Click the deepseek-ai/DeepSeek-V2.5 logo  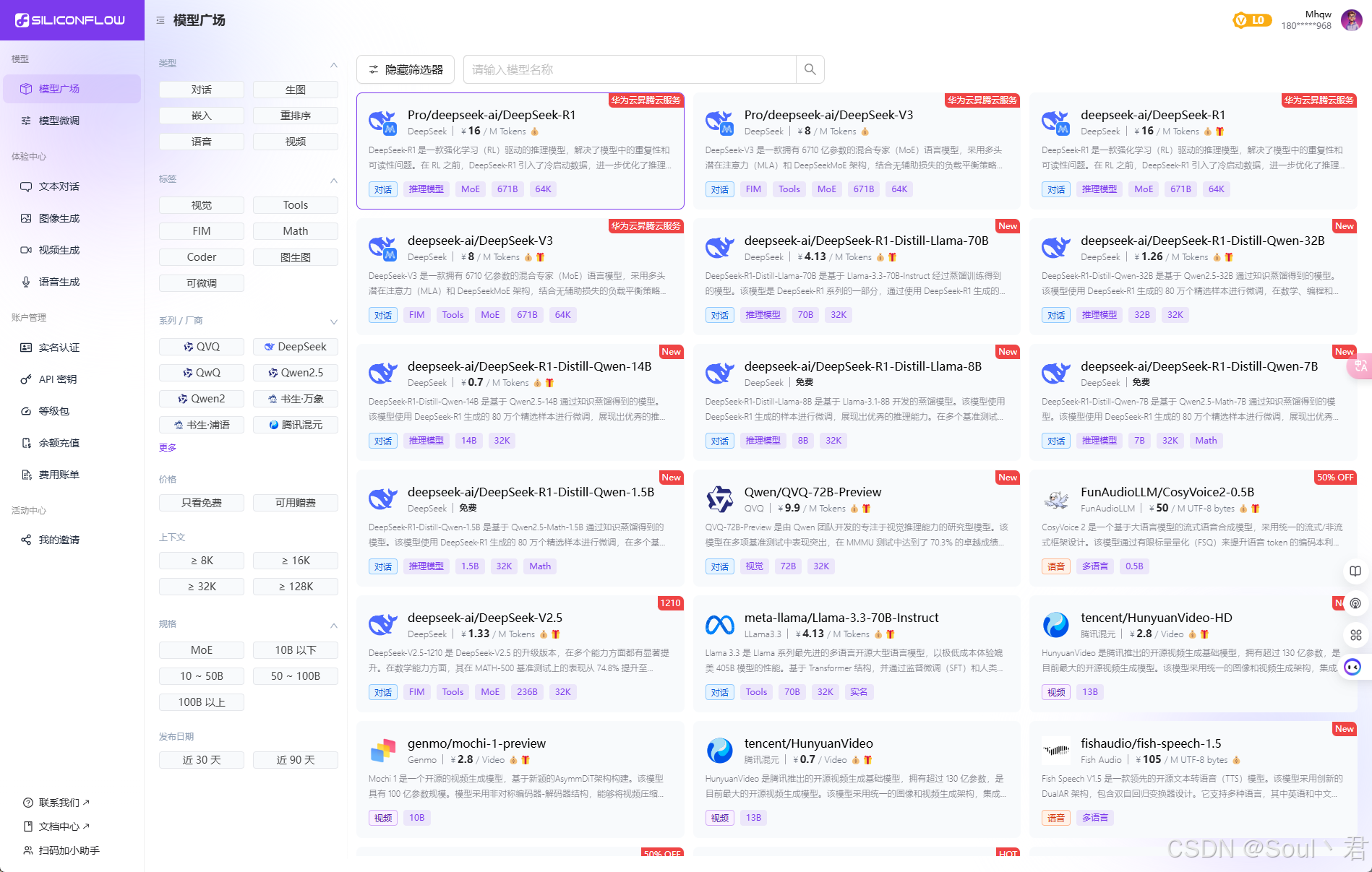(383, 625)
